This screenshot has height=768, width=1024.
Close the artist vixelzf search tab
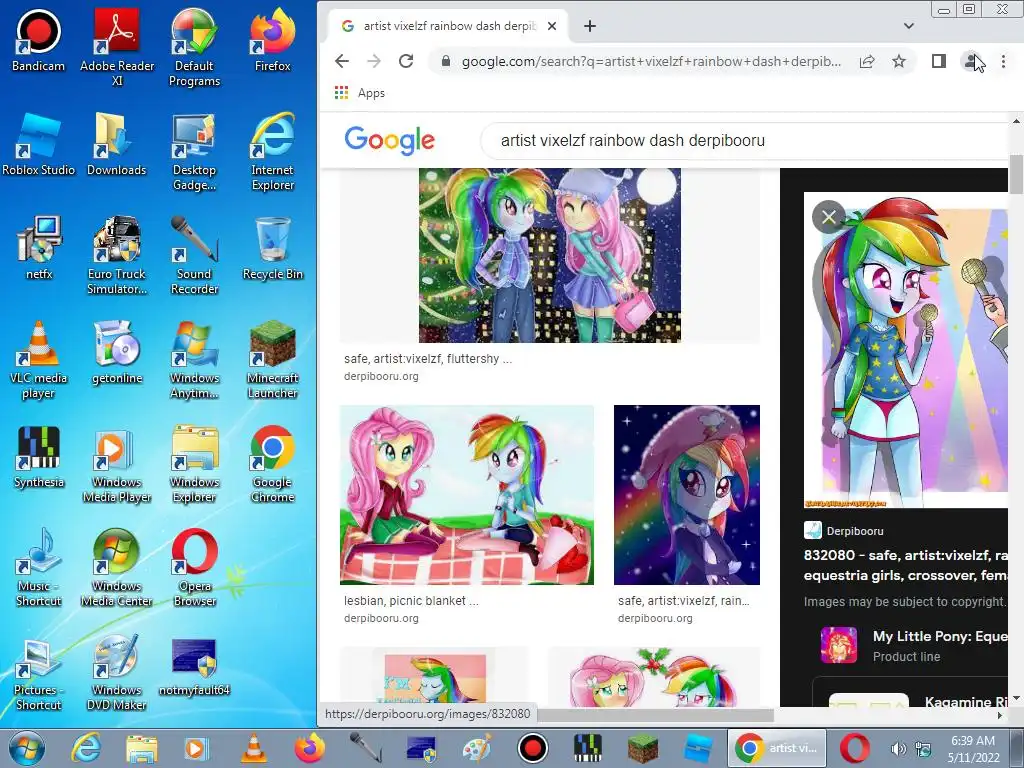[552, 26]
